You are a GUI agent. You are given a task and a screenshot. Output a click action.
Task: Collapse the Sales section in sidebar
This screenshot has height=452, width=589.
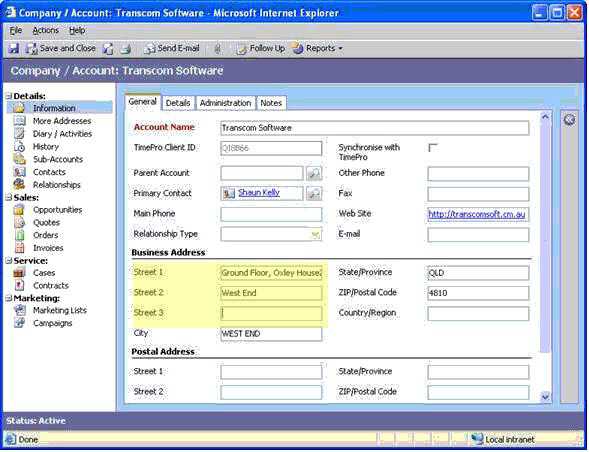[9, 197]
